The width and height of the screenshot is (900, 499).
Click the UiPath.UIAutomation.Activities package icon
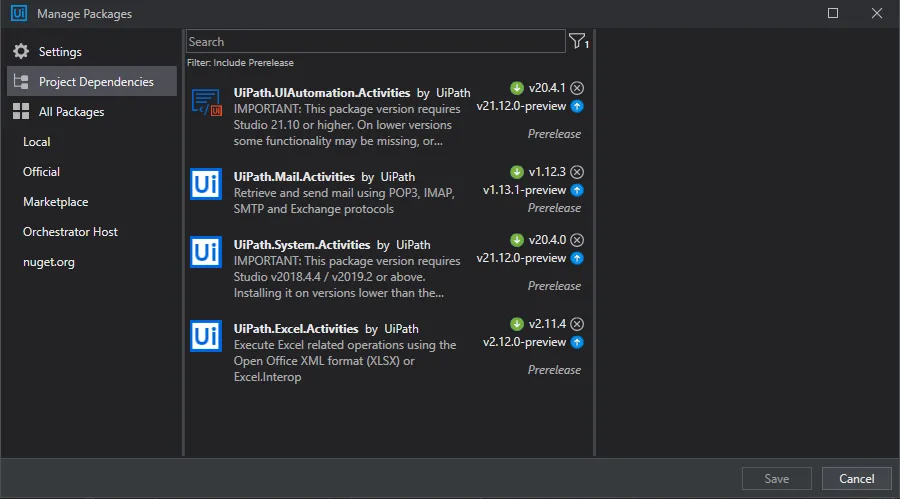[206, 102]
